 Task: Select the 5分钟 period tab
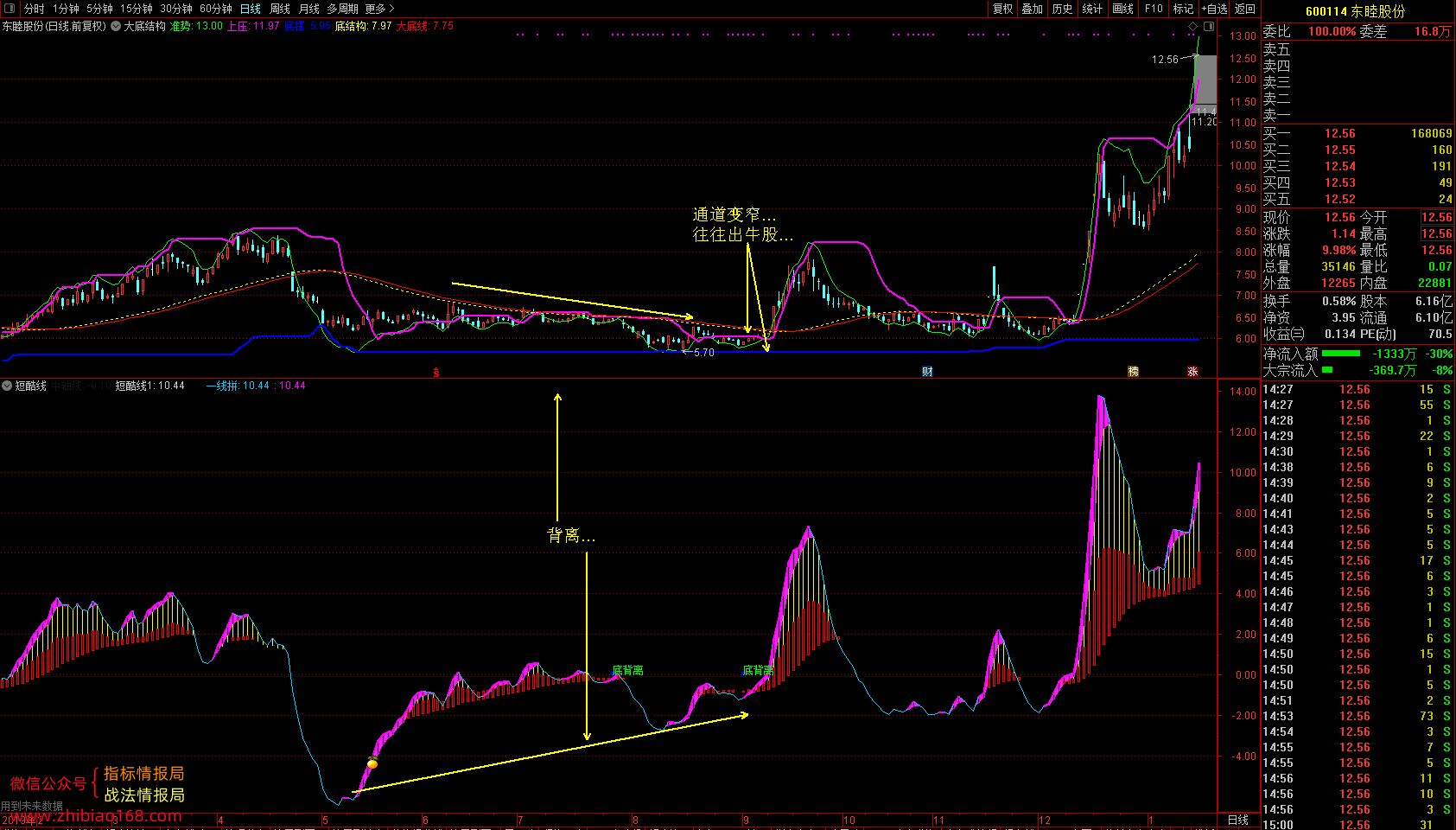tap(99, 9)
